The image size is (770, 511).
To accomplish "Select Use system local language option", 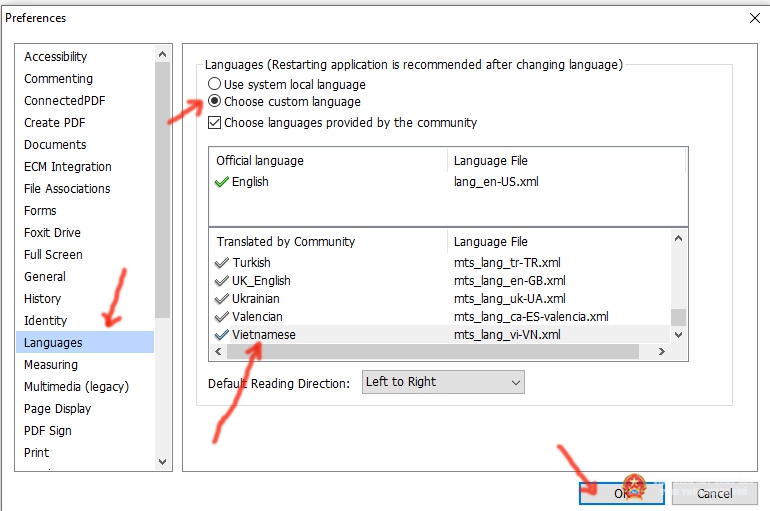I will pyautogui.click(x=287, y=84).
